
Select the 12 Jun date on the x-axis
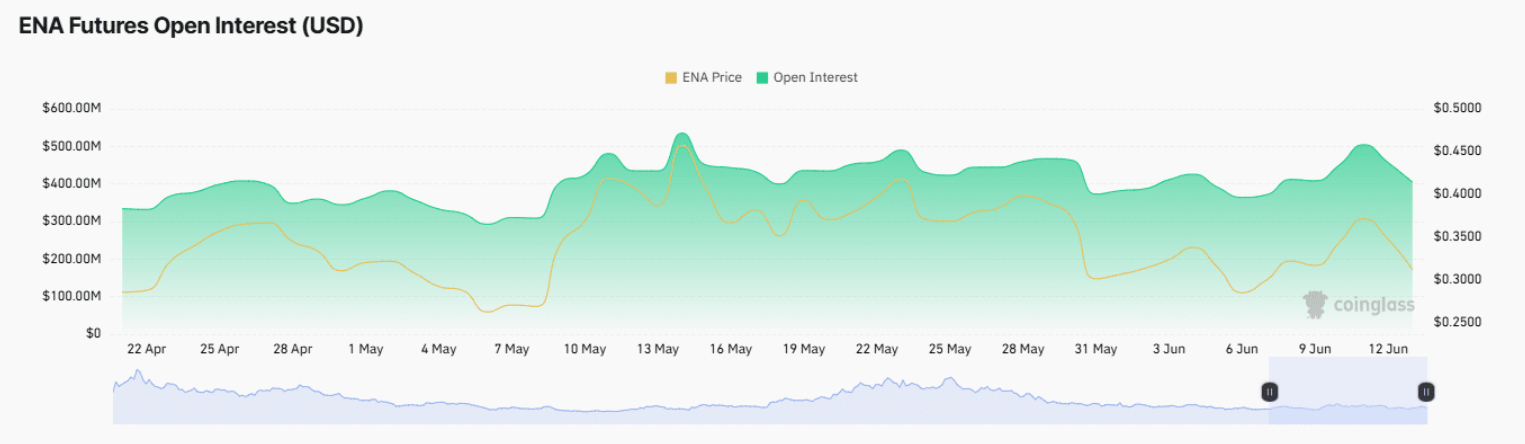[1388, 349]
